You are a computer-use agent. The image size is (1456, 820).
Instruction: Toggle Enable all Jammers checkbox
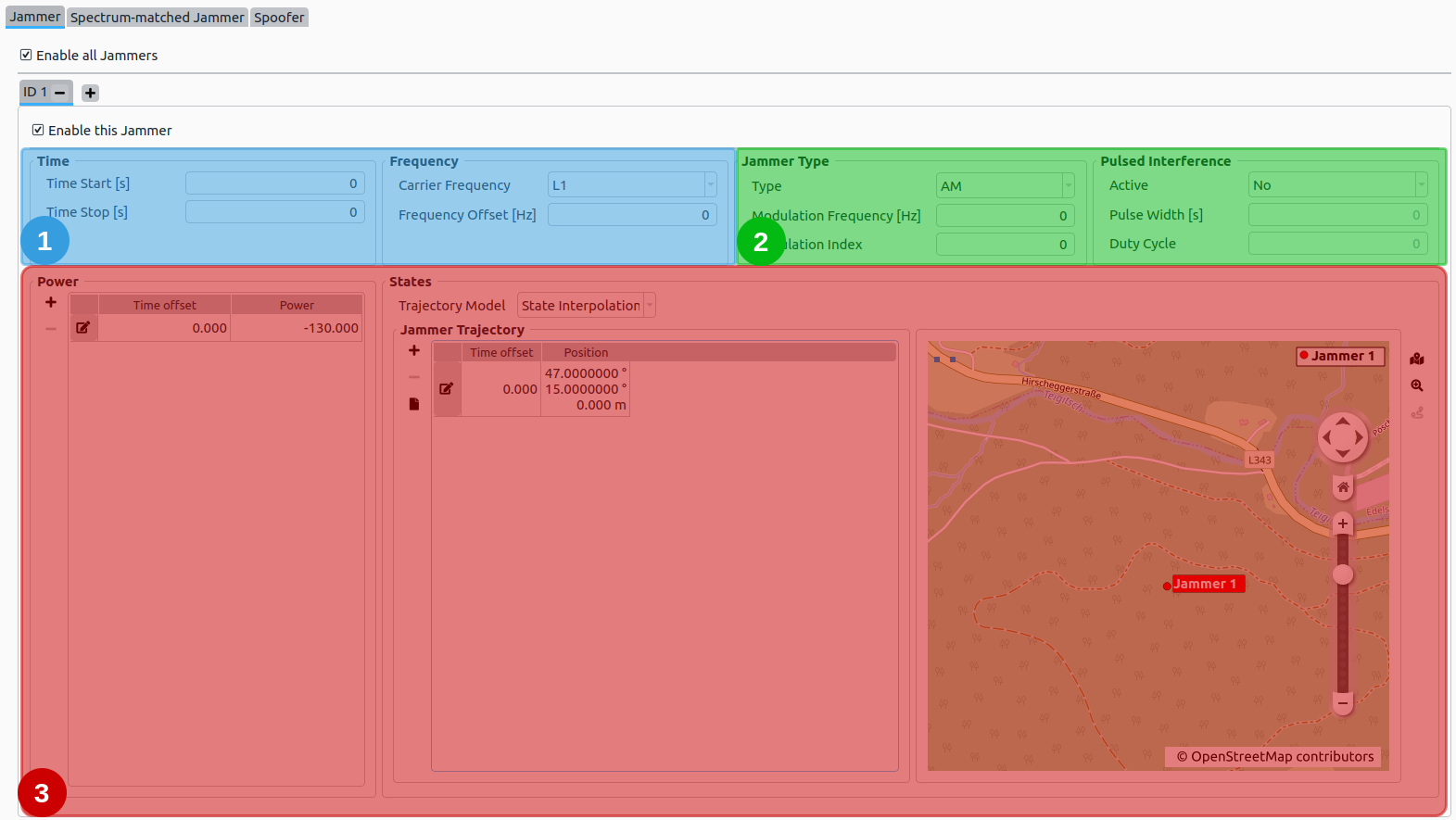point(26,56)
